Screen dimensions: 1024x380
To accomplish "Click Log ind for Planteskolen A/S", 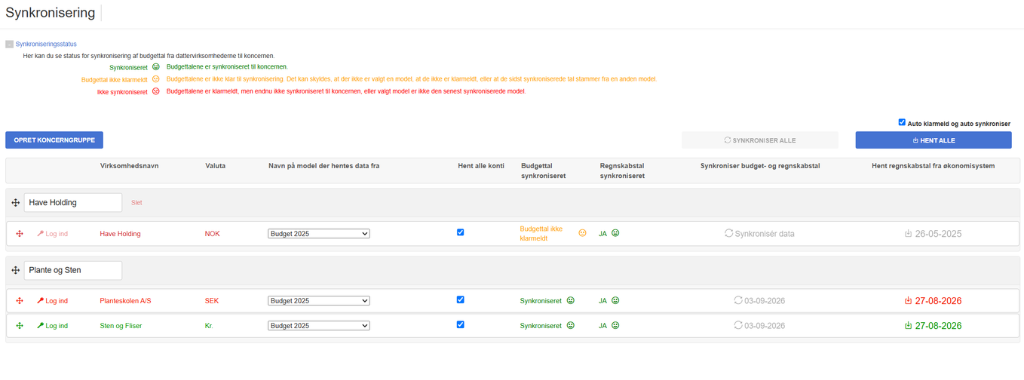I will (53, 301).
